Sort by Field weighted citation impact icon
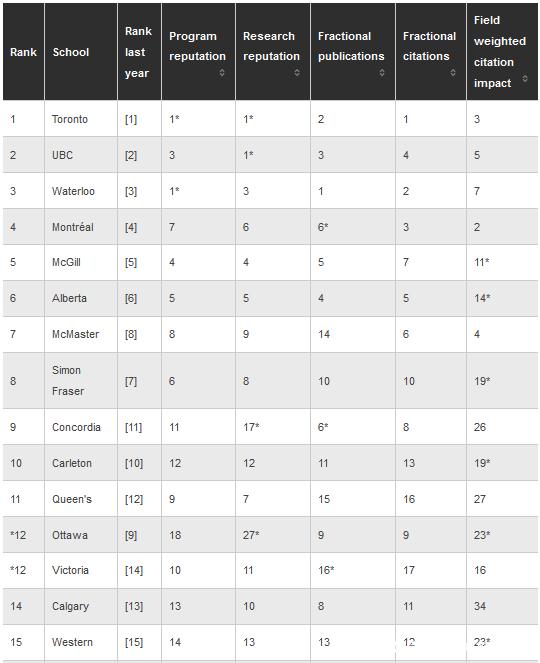The image size is (540, 663). pyautogui.click(x=525, y=78)
